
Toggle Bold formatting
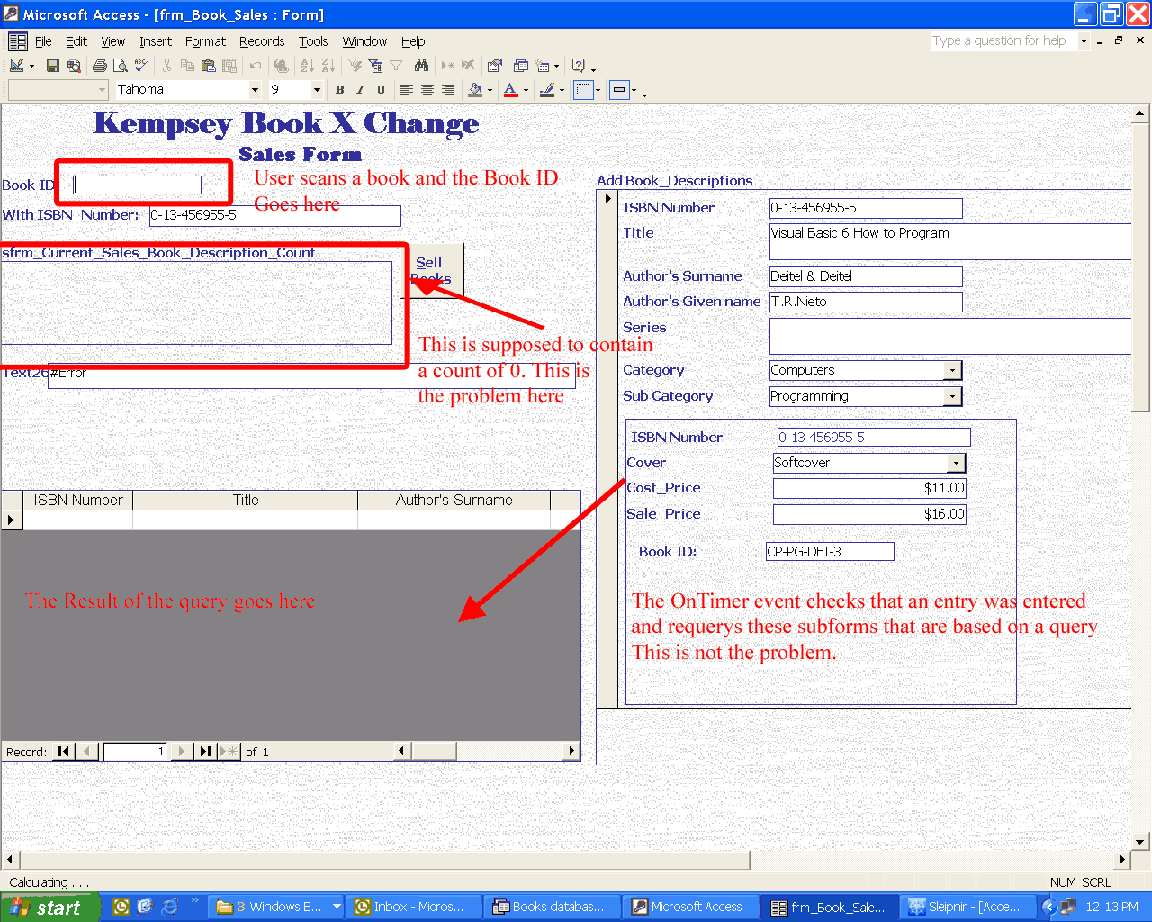(x=339, y=90)
